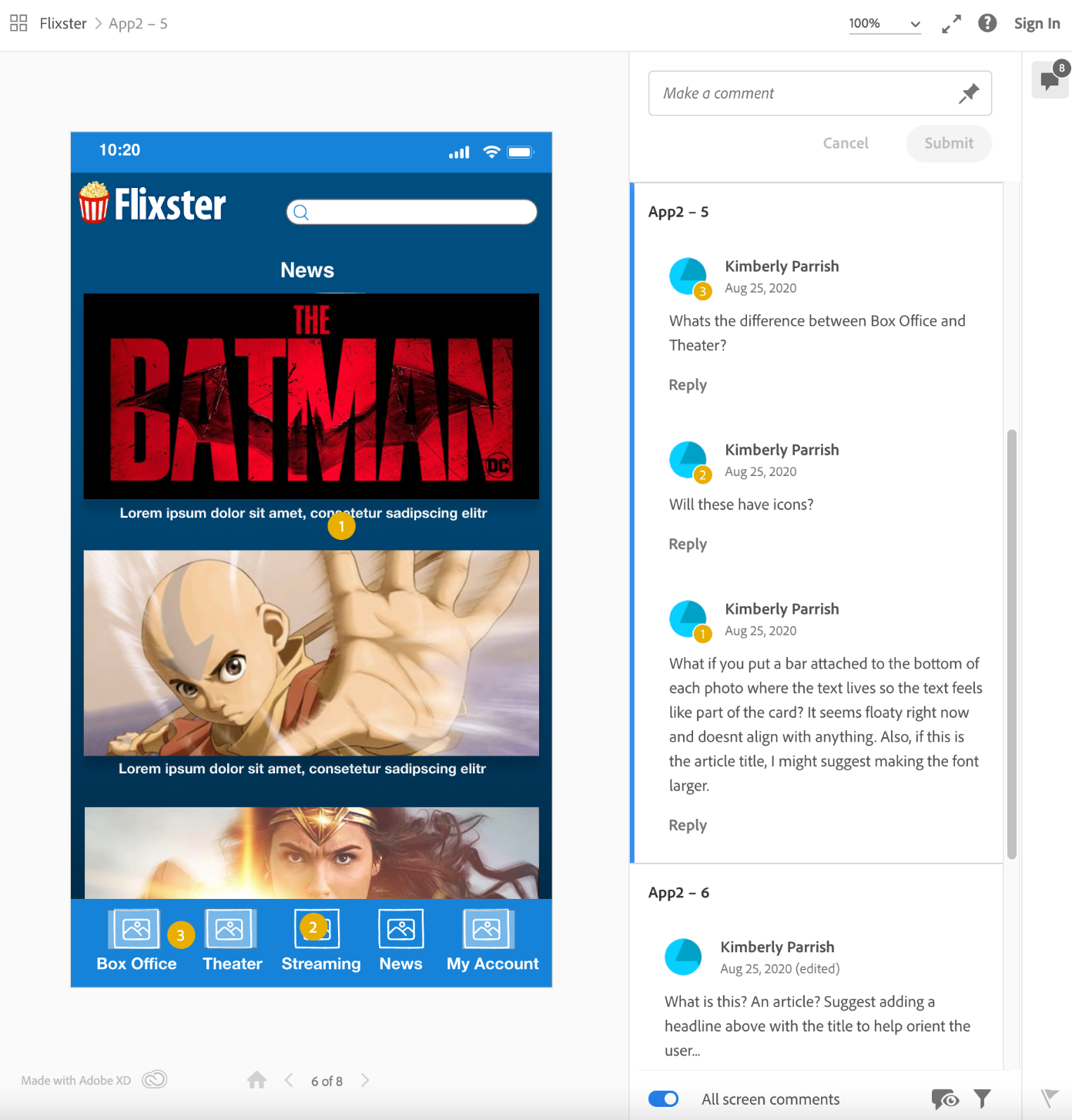The image size is (1072, 1120).
Task: Click the Creative Cloud logo icon
Action: tap(155, 1079)
